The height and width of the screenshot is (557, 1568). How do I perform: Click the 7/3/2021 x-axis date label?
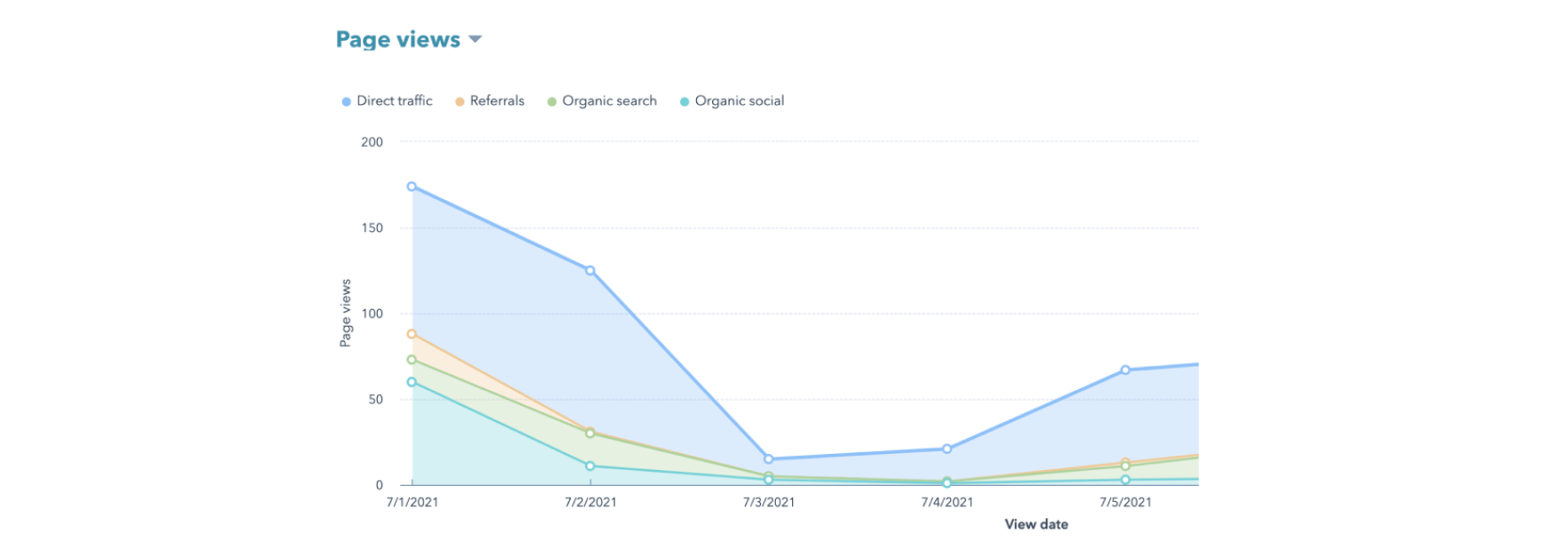click(x=769, y=502)
